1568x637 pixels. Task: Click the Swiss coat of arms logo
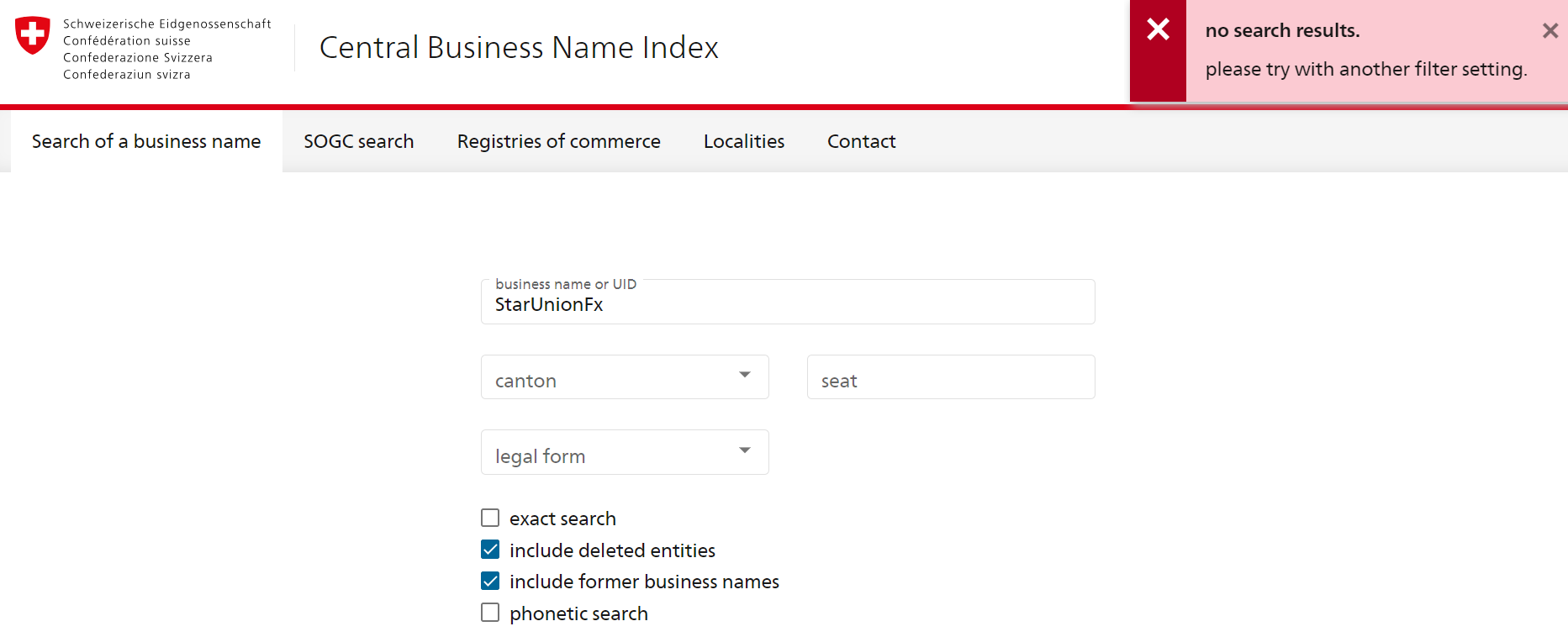click(33, 35)
